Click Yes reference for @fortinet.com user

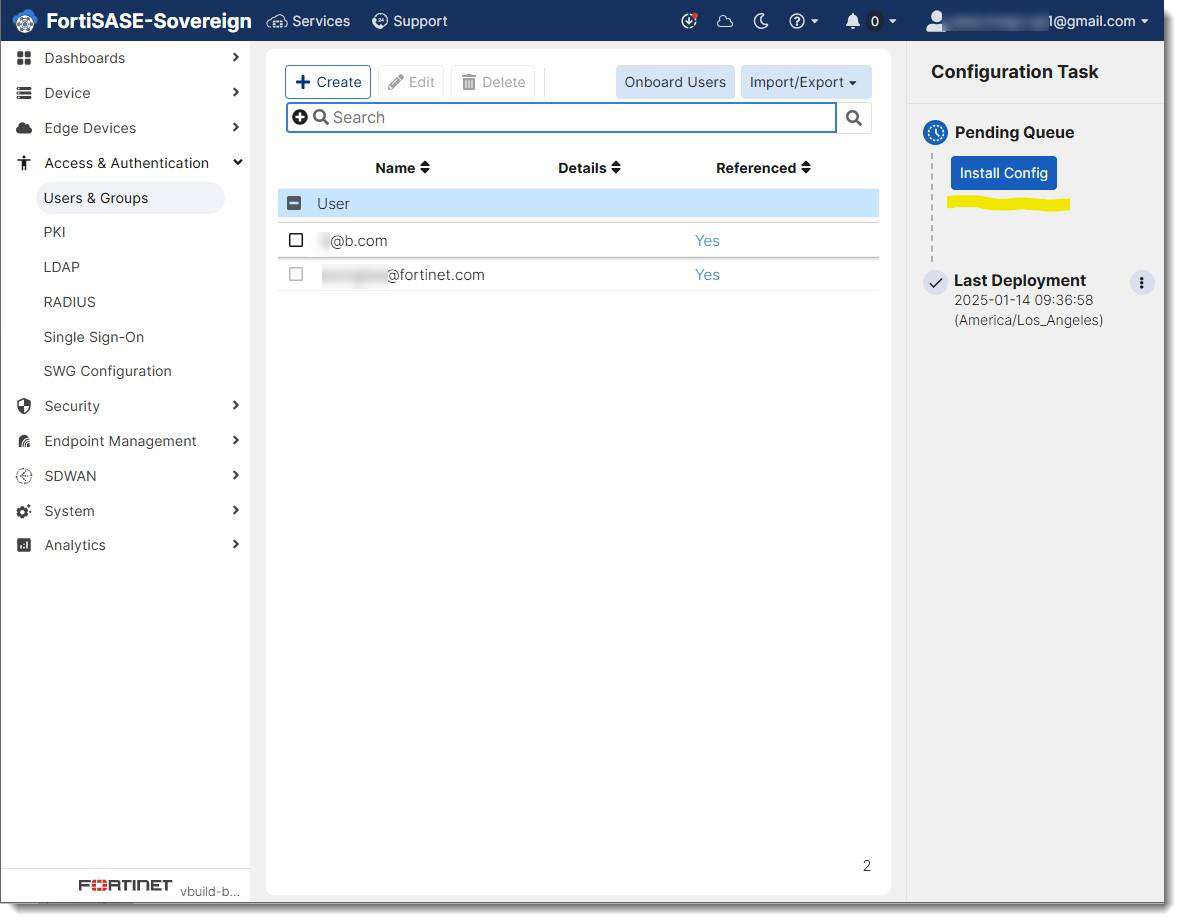click(x=707, y=275)
